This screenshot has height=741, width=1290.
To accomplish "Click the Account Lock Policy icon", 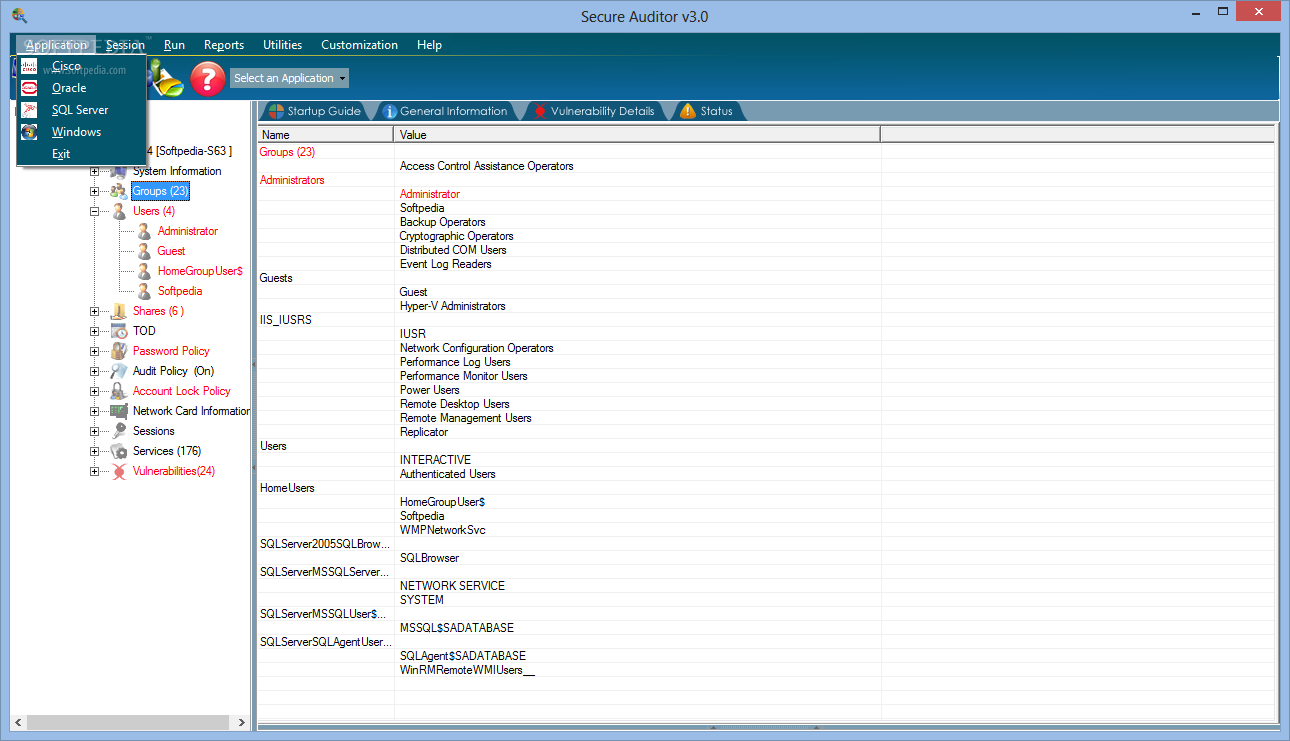I will click(119, 391).
